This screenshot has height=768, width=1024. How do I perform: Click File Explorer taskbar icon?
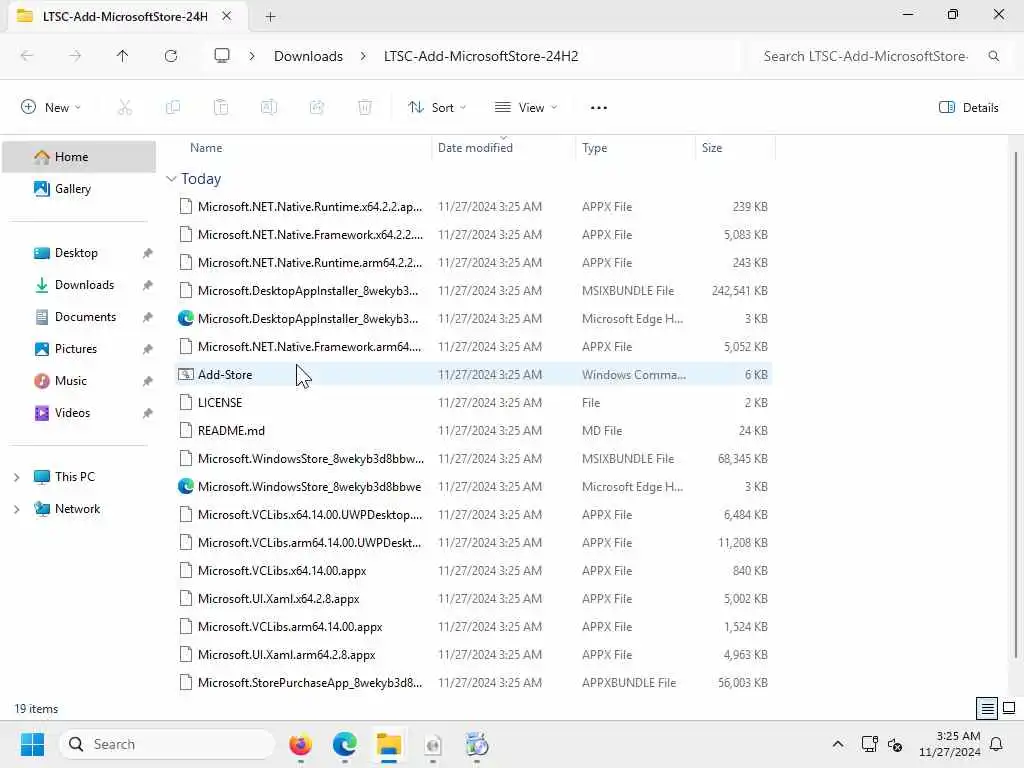coord(389,744)
